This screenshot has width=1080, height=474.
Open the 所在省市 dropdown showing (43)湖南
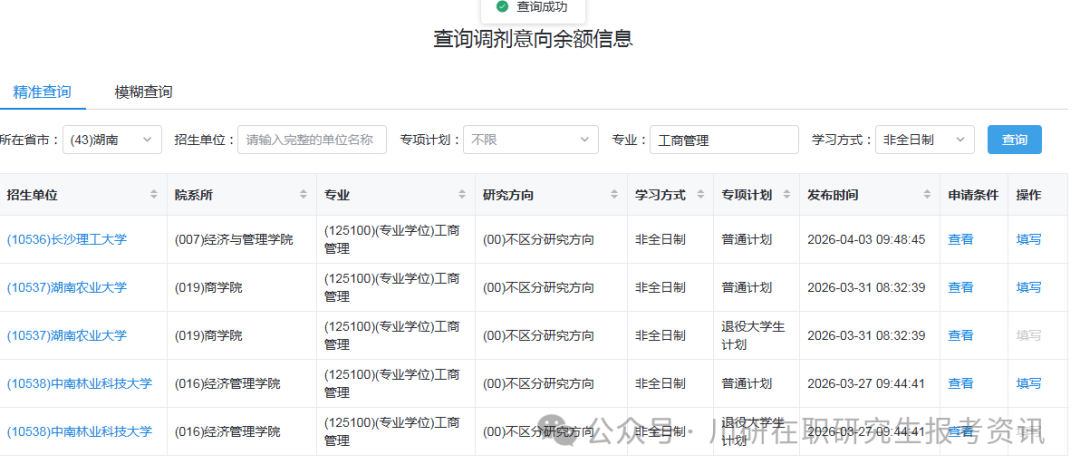112,140
